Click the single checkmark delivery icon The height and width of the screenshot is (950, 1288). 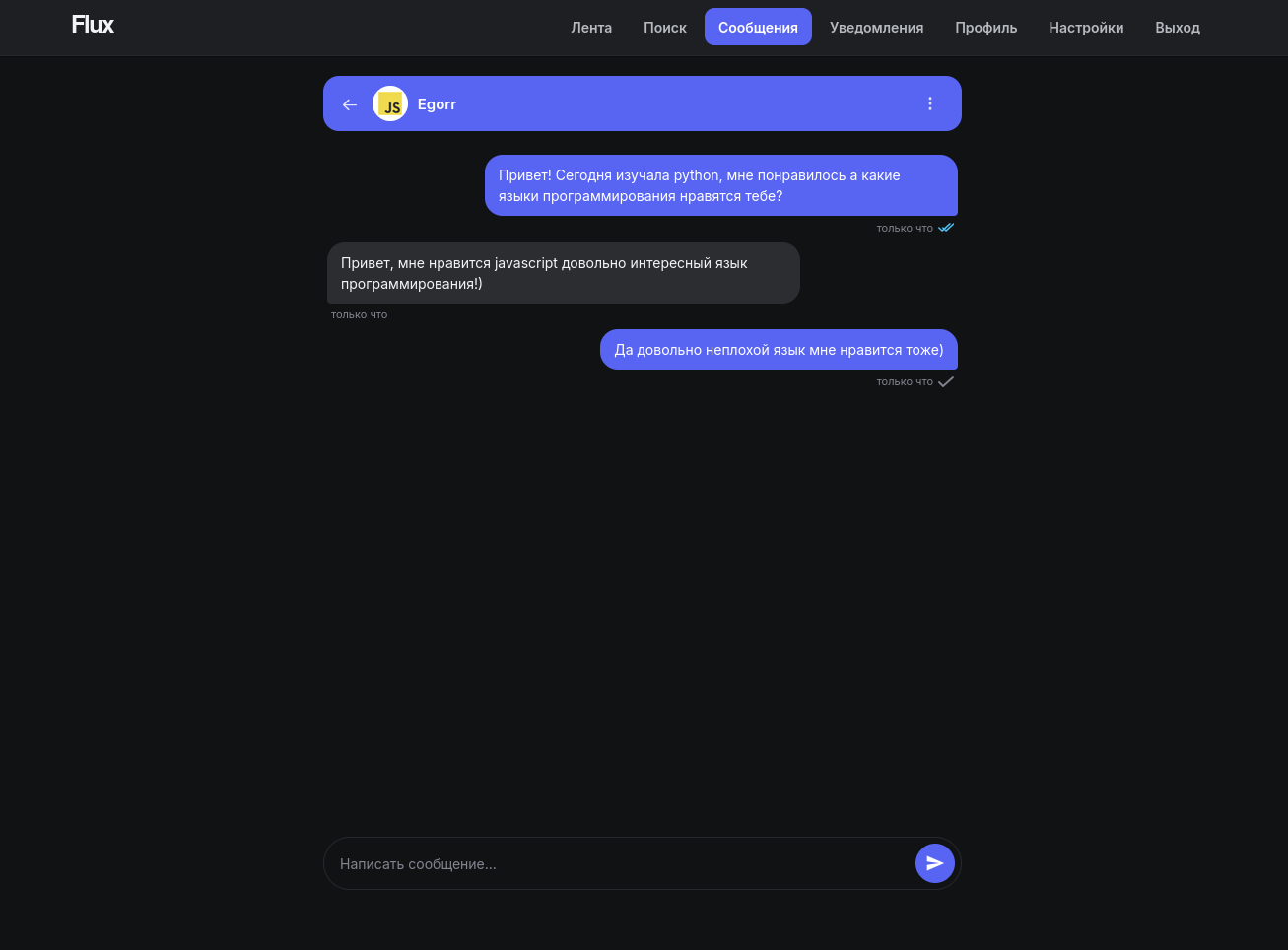[x=946, y=381]
